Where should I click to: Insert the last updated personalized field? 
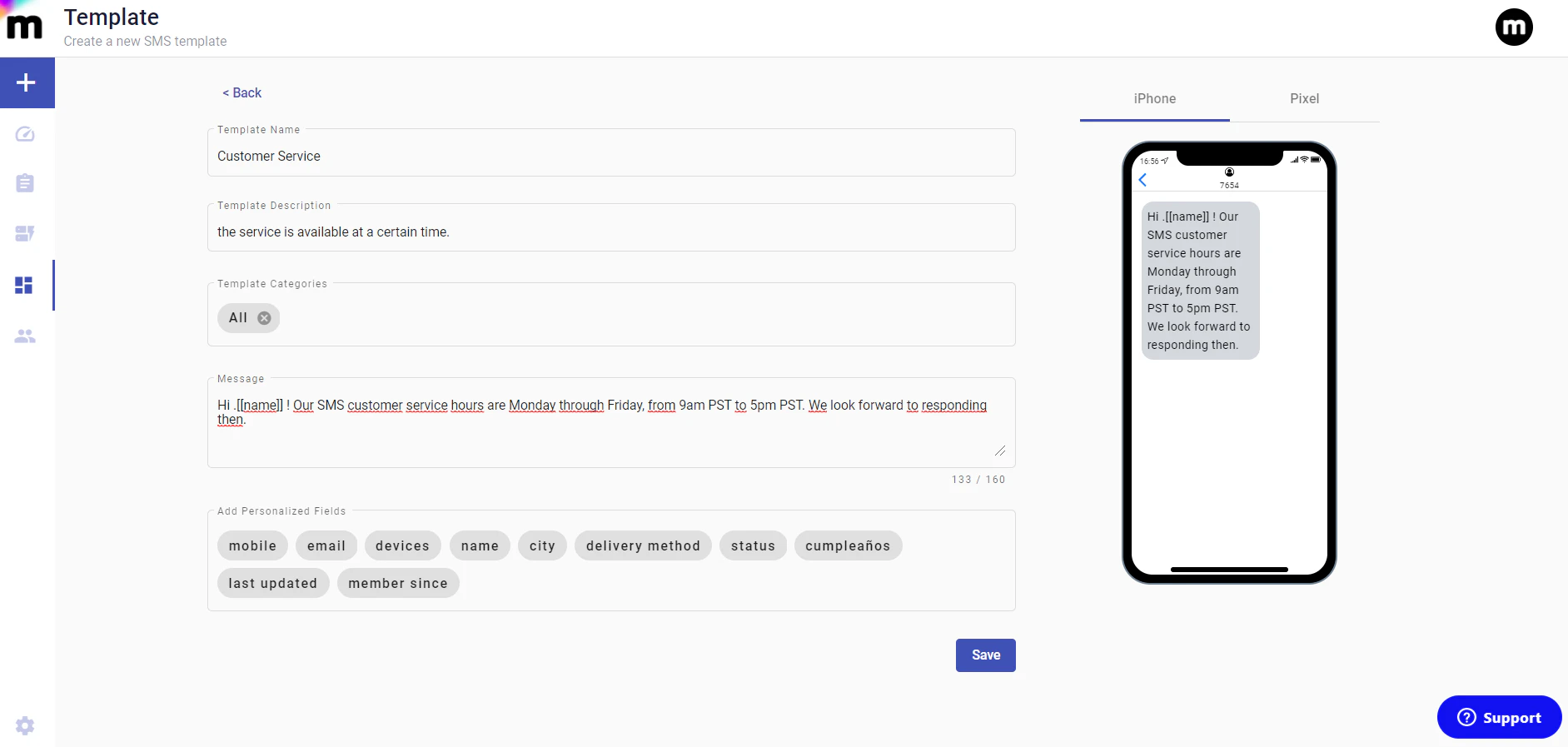coord(273,583)
